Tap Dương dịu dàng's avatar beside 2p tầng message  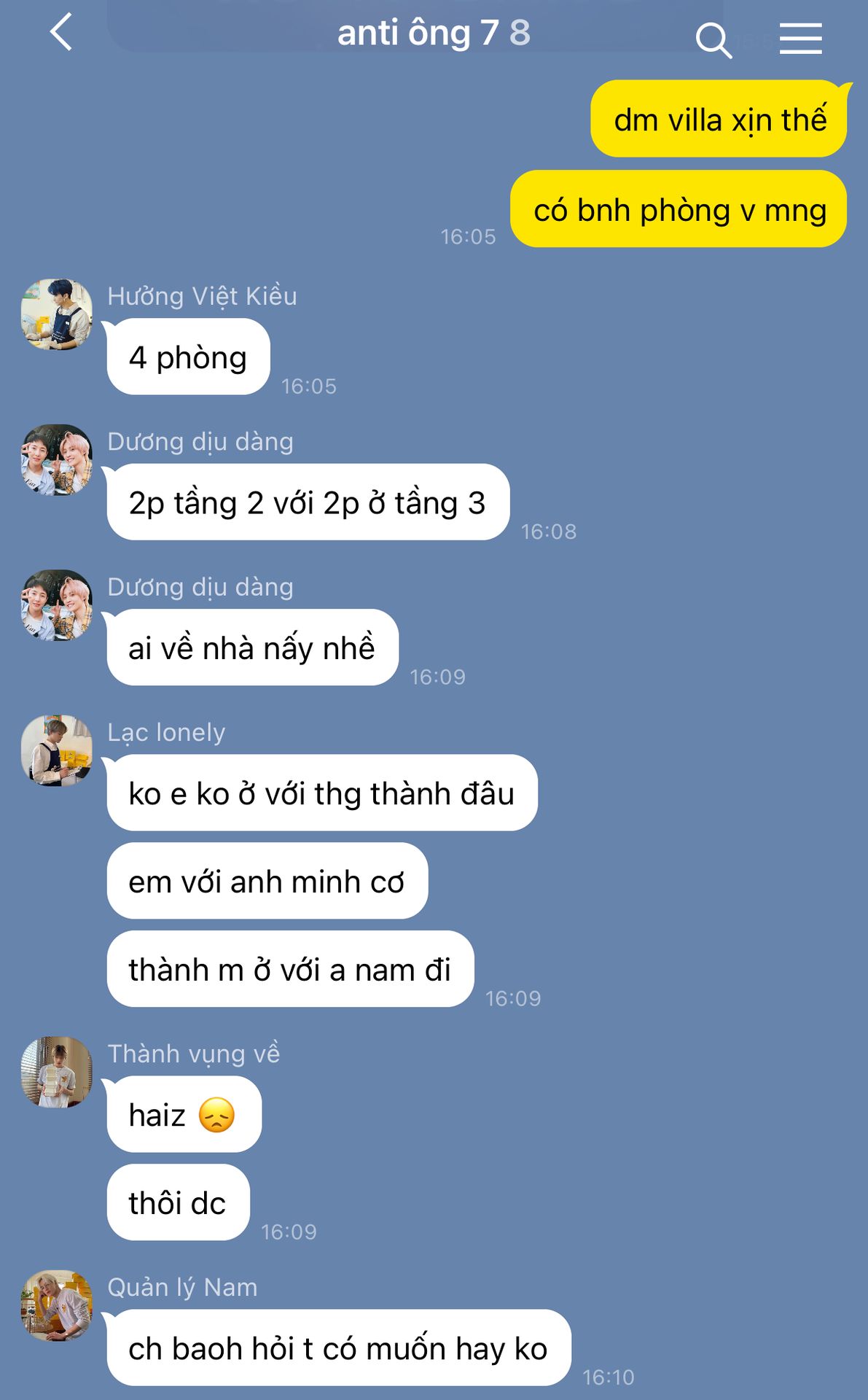pos(57,460)
